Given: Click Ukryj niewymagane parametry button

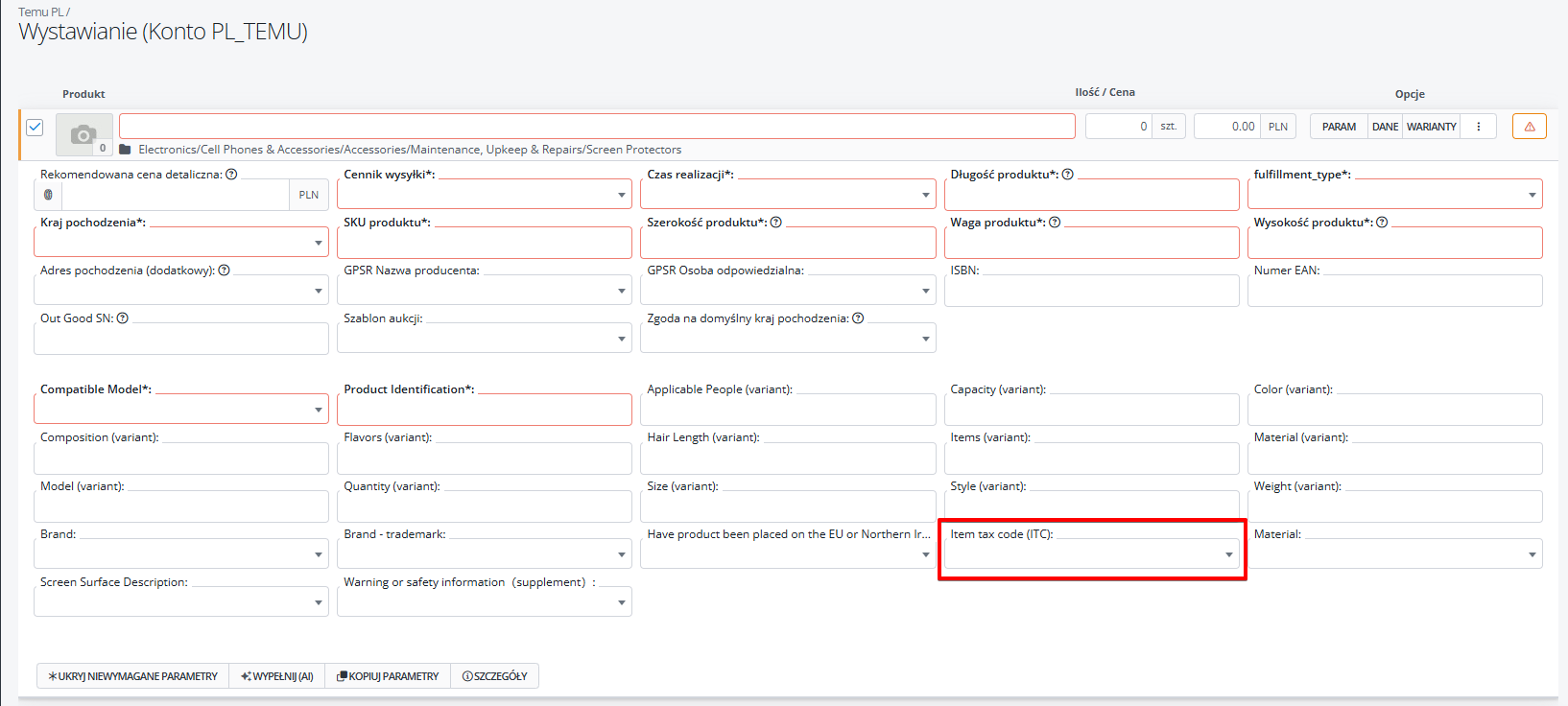Looking at the screenshot, I should [133, 676].
